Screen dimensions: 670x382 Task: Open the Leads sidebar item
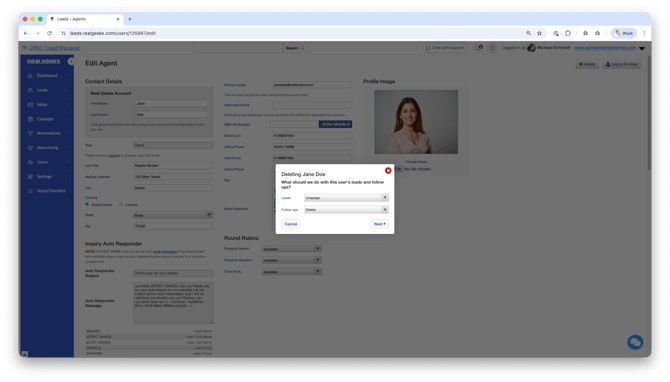coord(47,90)
